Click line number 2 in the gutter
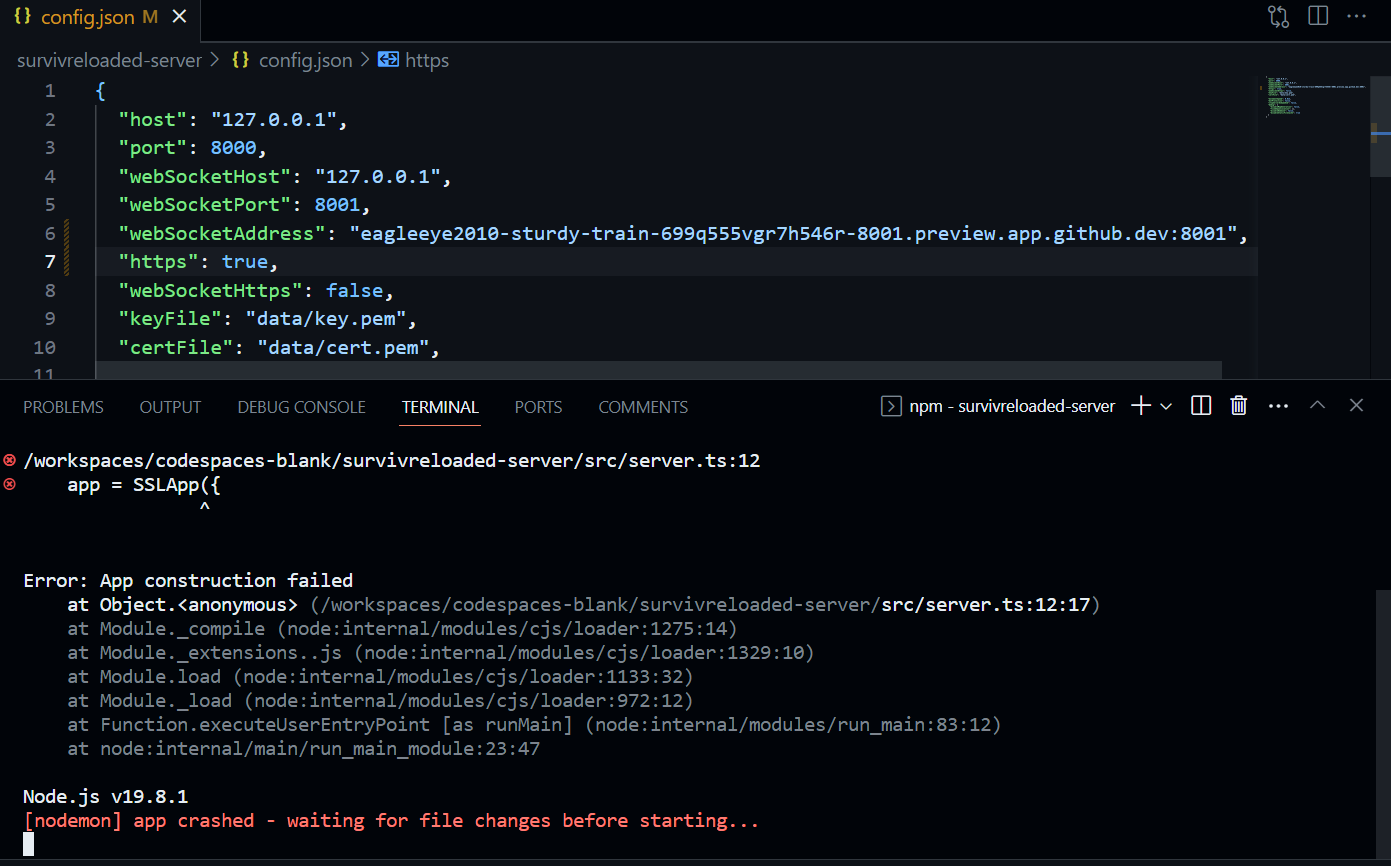Screen dimensions: 1391x866 pos(50,120)
